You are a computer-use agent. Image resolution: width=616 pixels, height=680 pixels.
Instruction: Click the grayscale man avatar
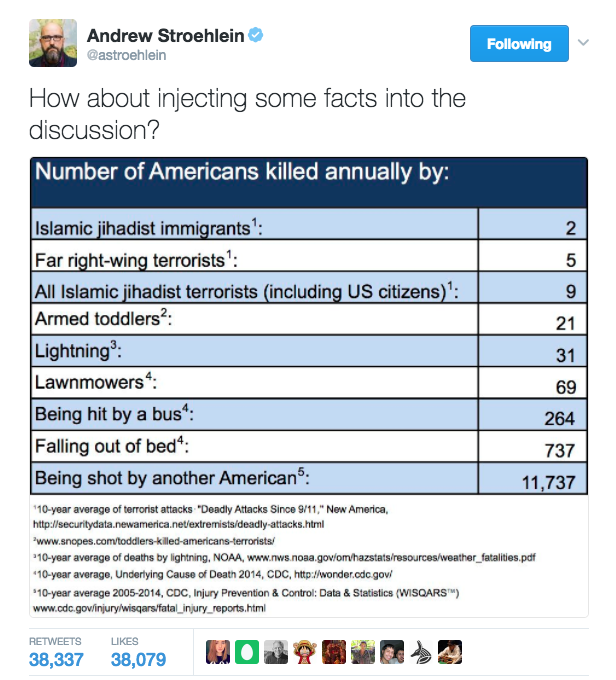point(277,651)
